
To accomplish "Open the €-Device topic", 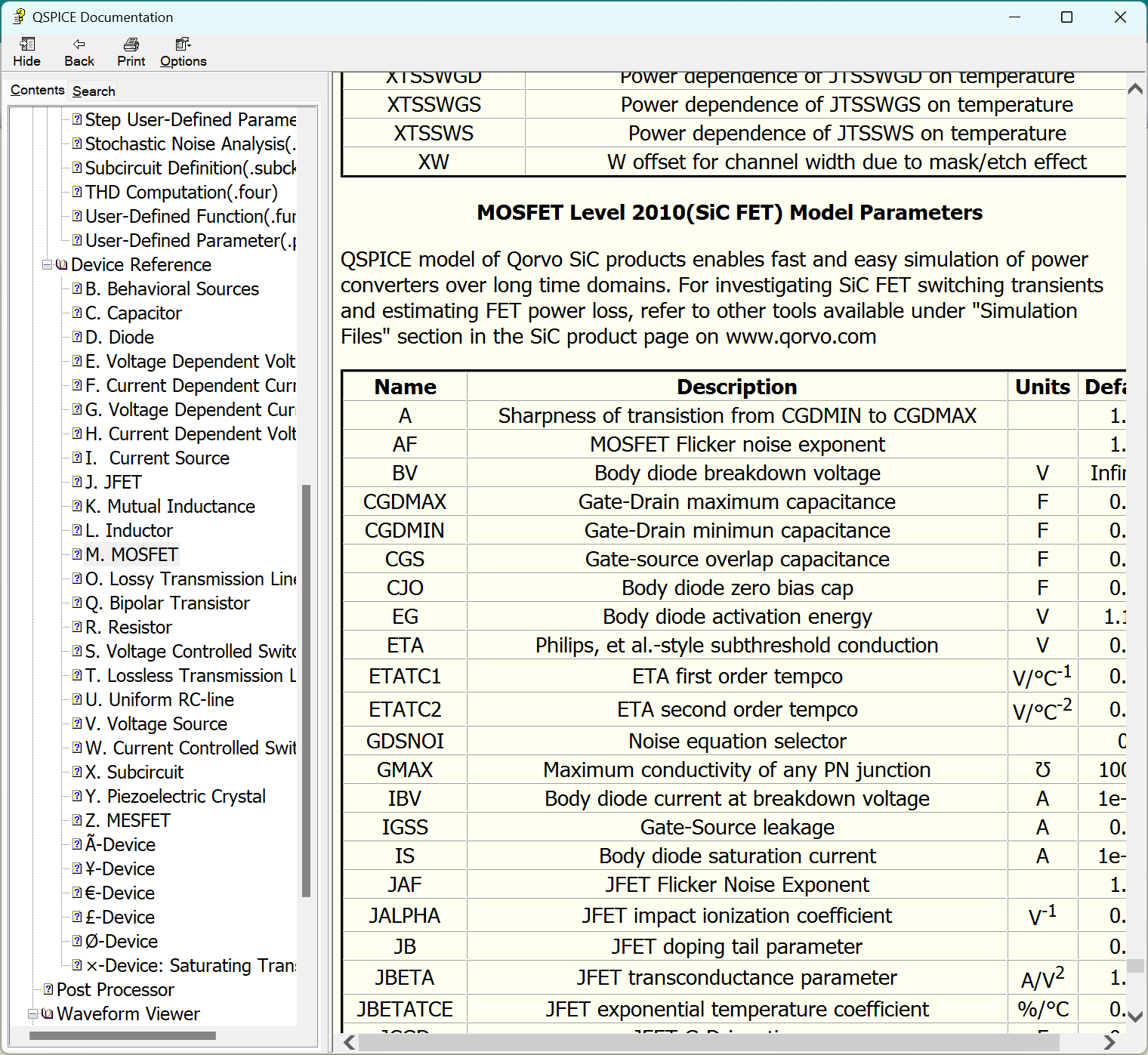I will [120, 893].
